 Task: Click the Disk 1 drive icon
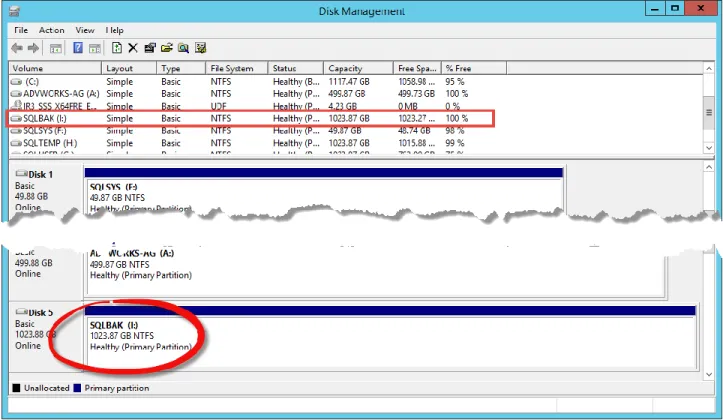click(x=21, y=174)
